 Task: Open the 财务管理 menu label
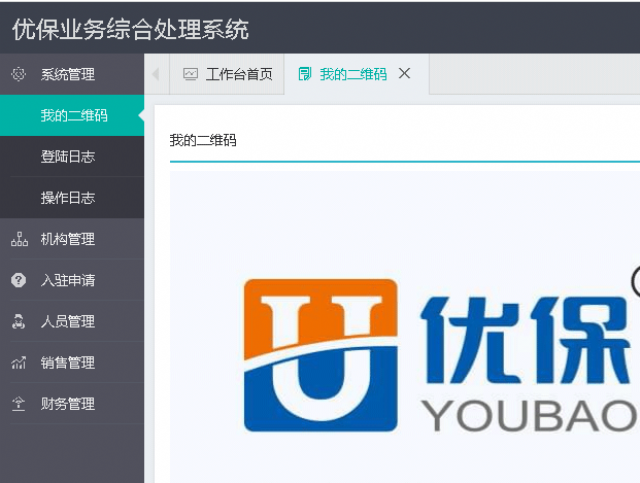[68, 404]
